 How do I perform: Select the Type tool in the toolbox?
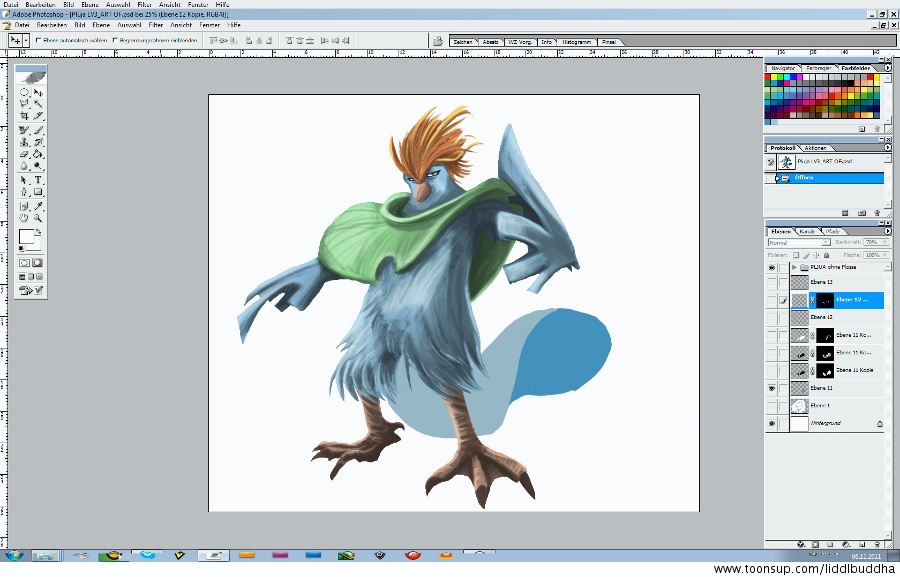point(38,180)
